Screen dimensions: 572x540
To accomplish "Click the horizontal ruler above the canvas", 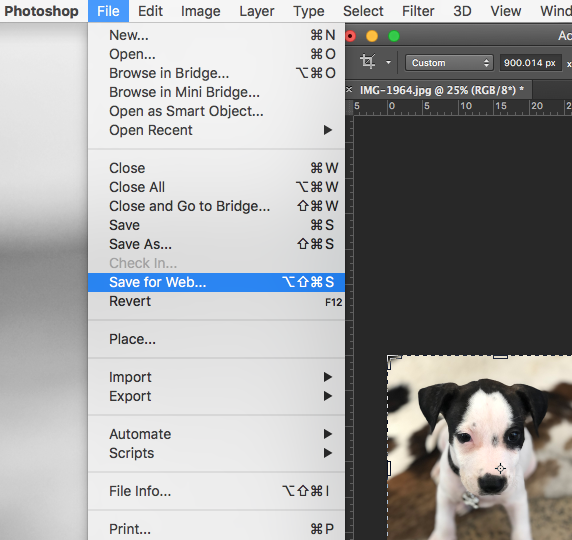I will [x=463, y=107].
